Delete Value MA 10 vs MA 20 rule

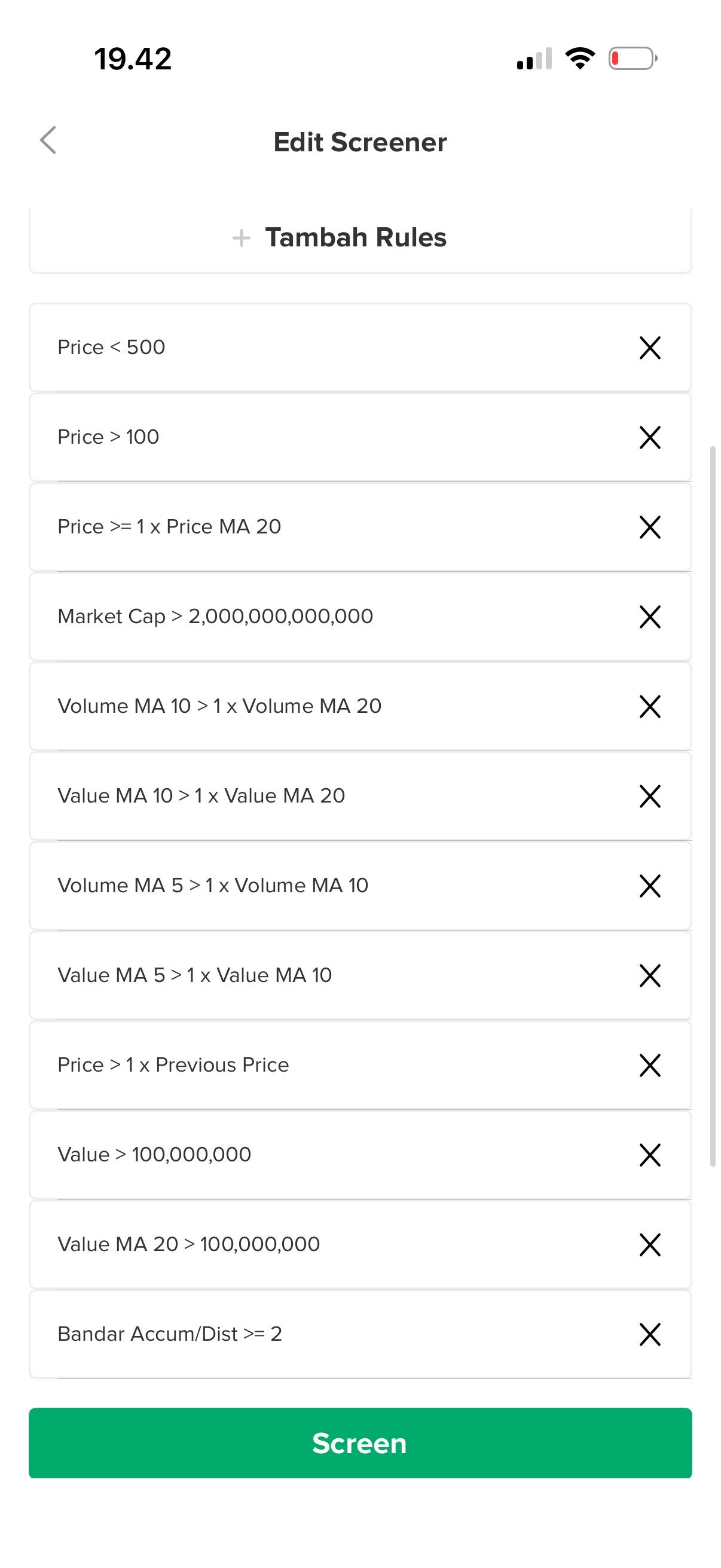[650, 796]
